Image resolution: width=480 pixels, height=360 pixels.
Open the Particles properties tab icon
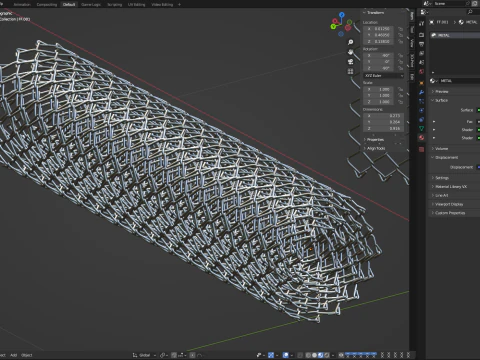422,101
